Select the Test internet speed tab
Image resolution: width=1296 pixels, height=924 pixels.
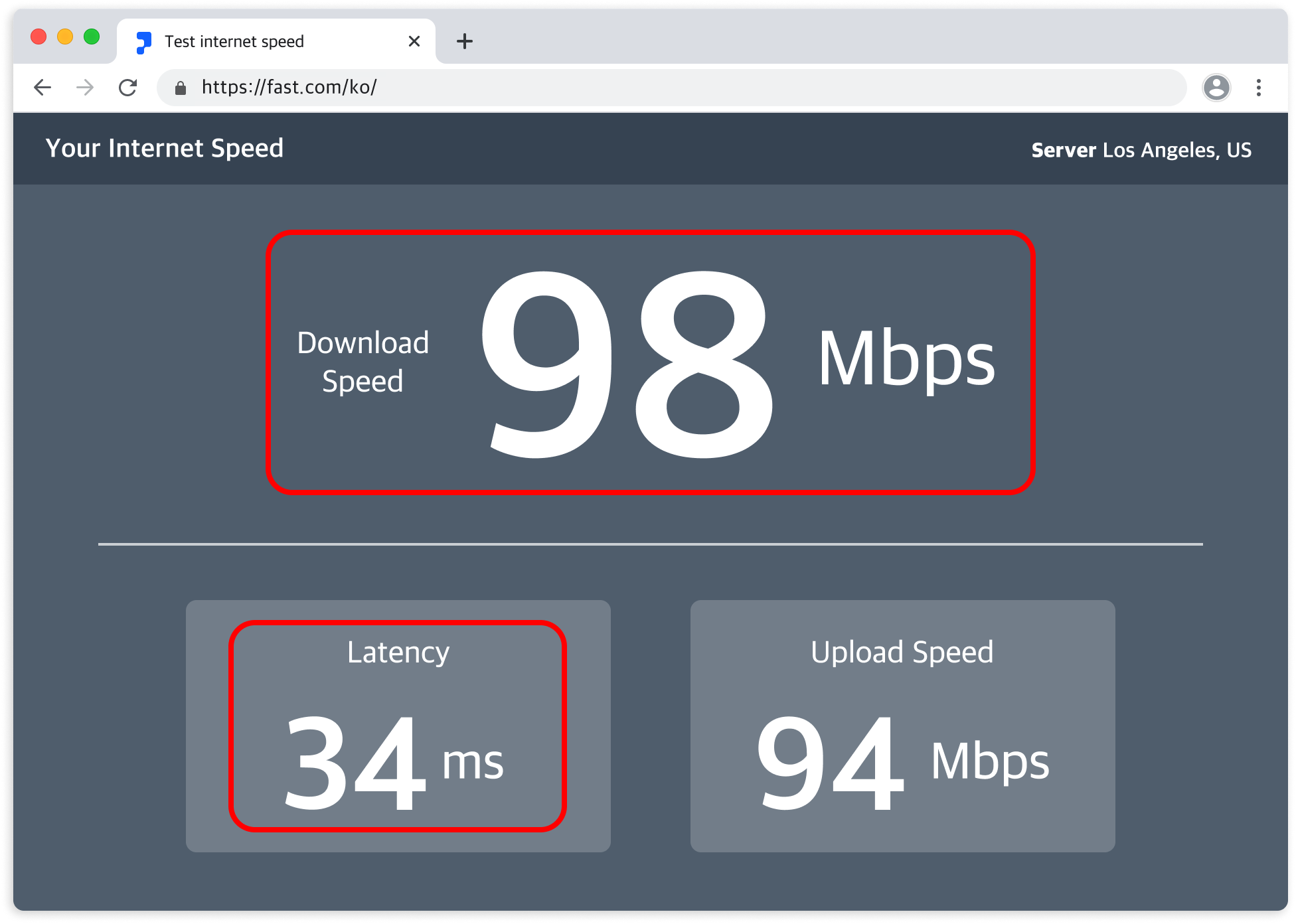(276, 41)
